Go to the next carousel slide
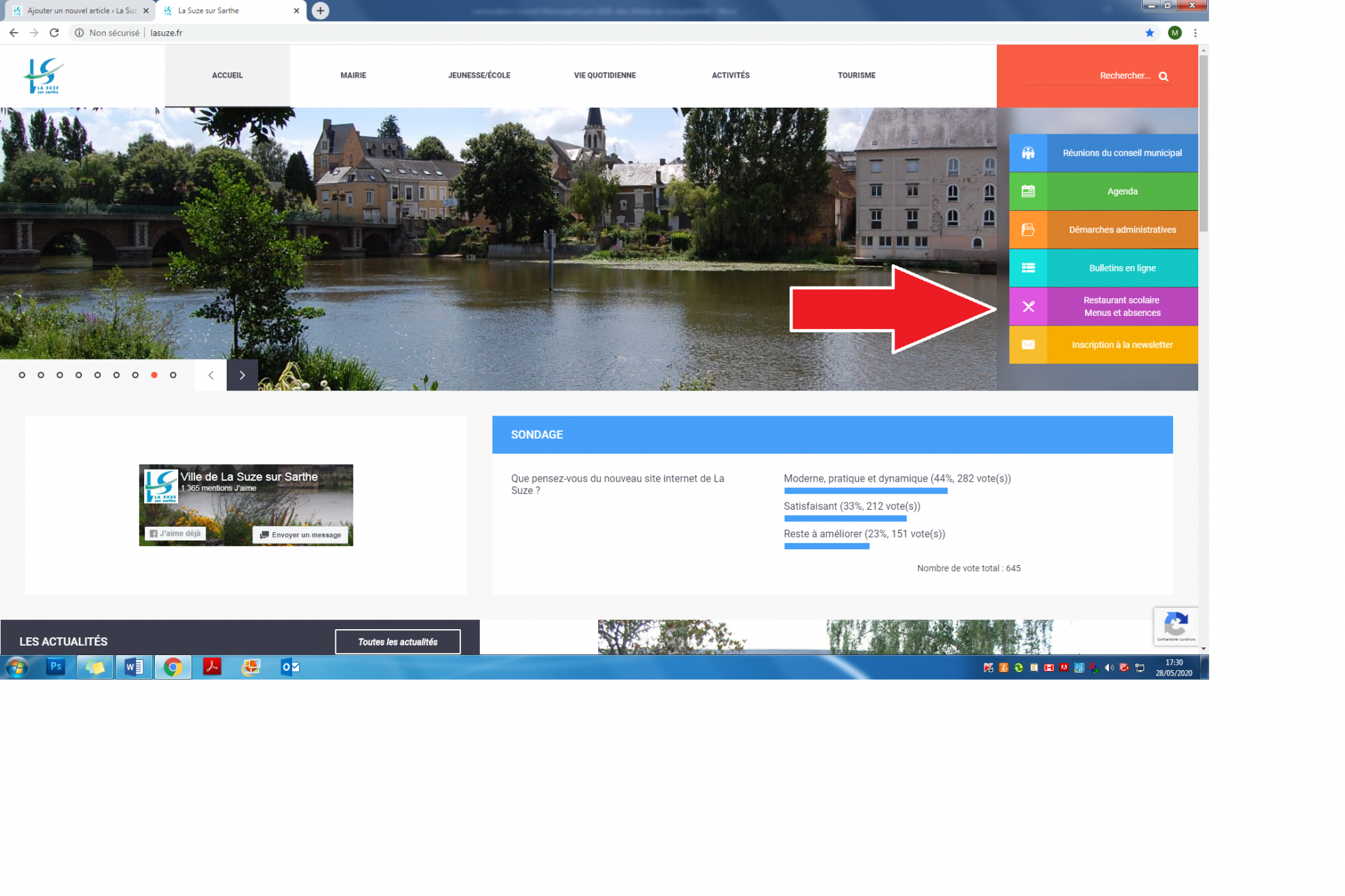The image size is (1345, 896). point(242,375)
